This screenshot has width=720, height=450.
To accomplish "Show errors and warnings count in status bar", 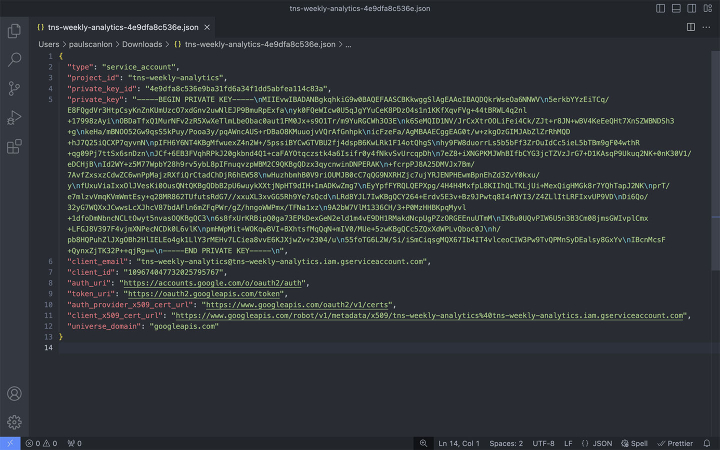I will tap(41, 443).
